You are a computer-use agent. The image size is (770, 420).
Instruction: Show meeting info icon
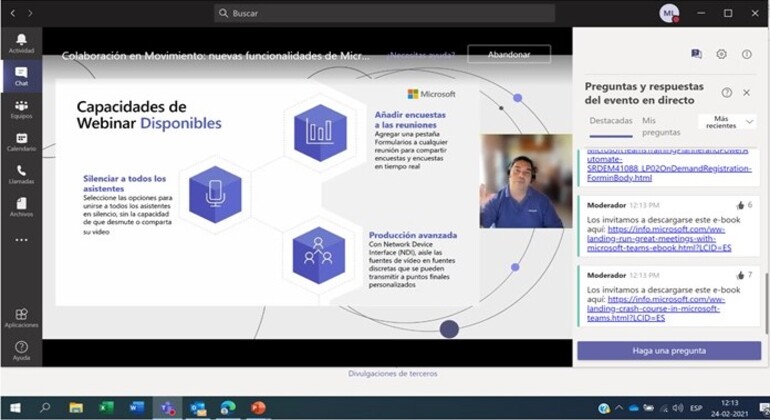(746, 54)
